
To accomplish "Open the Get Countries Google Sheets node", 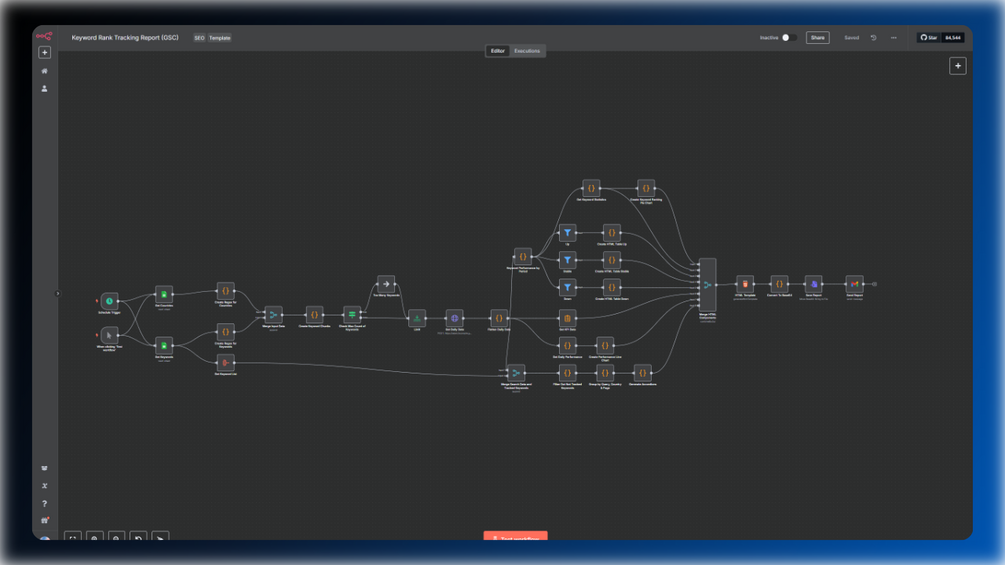I will [x=164, y=294].
